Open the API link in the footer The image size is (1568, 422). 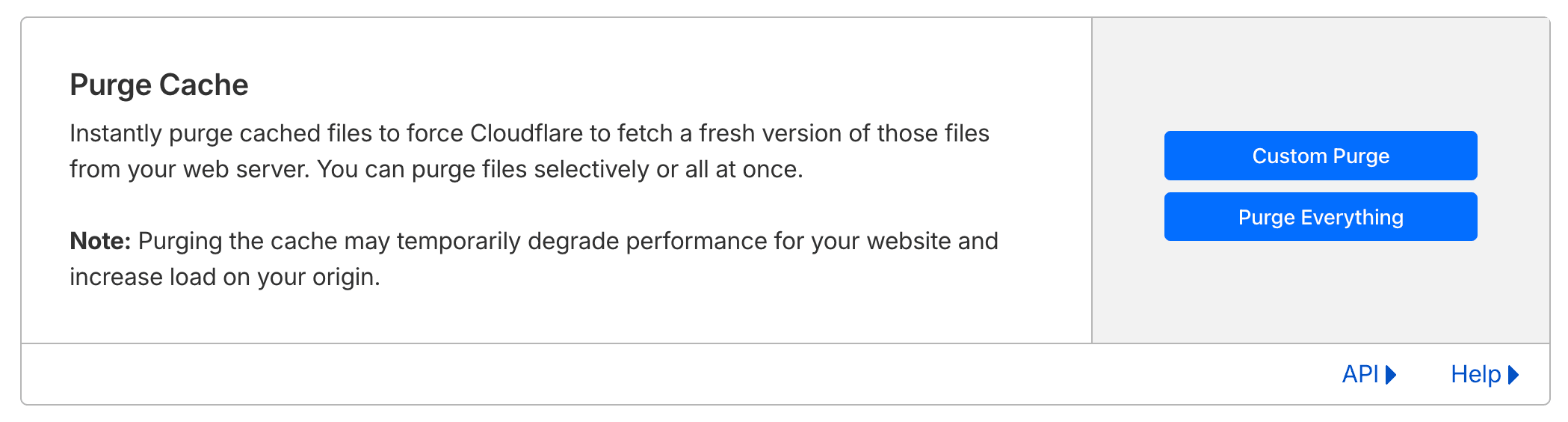point(1359,374)
